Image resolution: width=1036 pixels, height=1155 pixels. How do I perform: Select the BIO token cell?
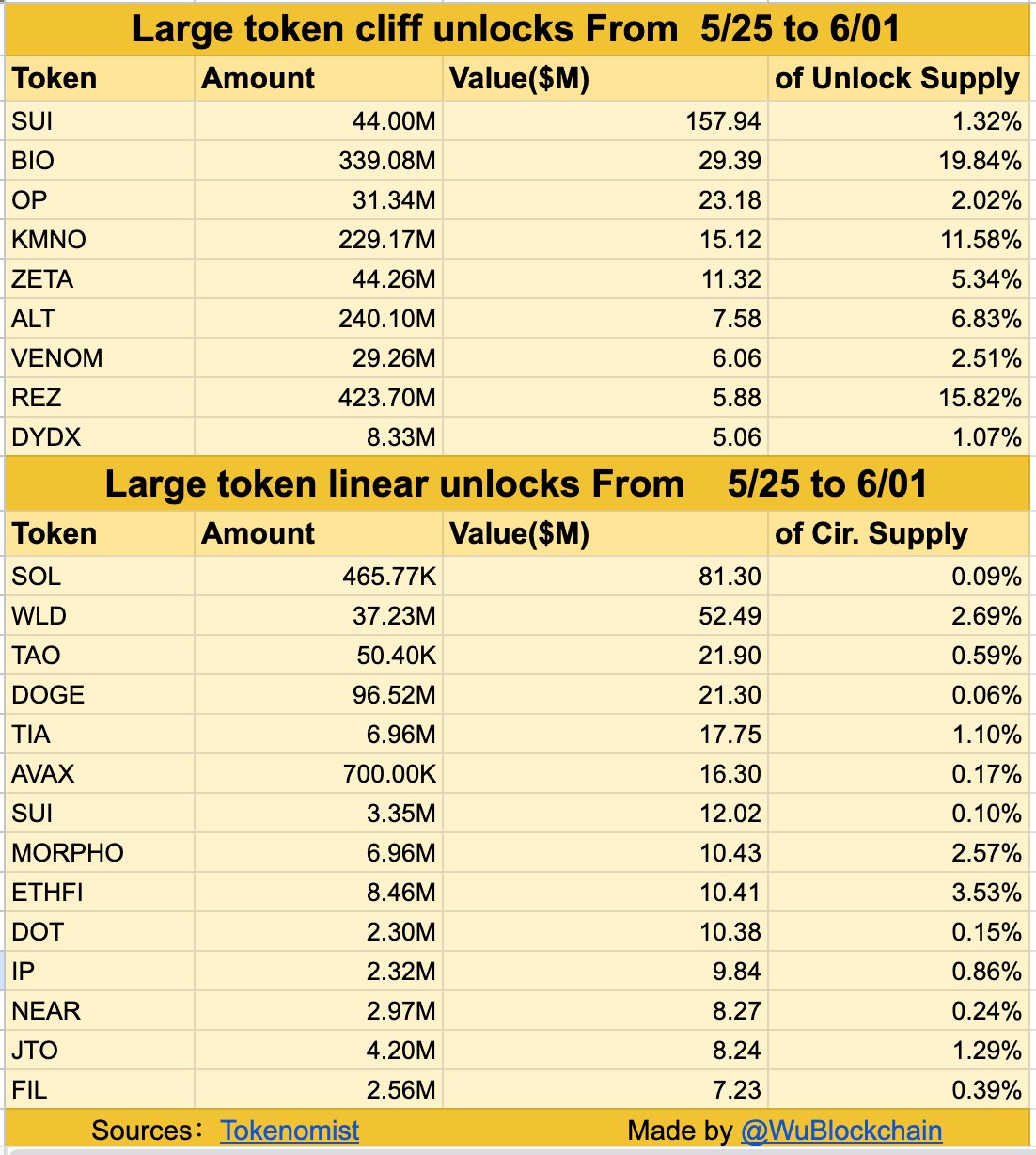pos(34,161)
